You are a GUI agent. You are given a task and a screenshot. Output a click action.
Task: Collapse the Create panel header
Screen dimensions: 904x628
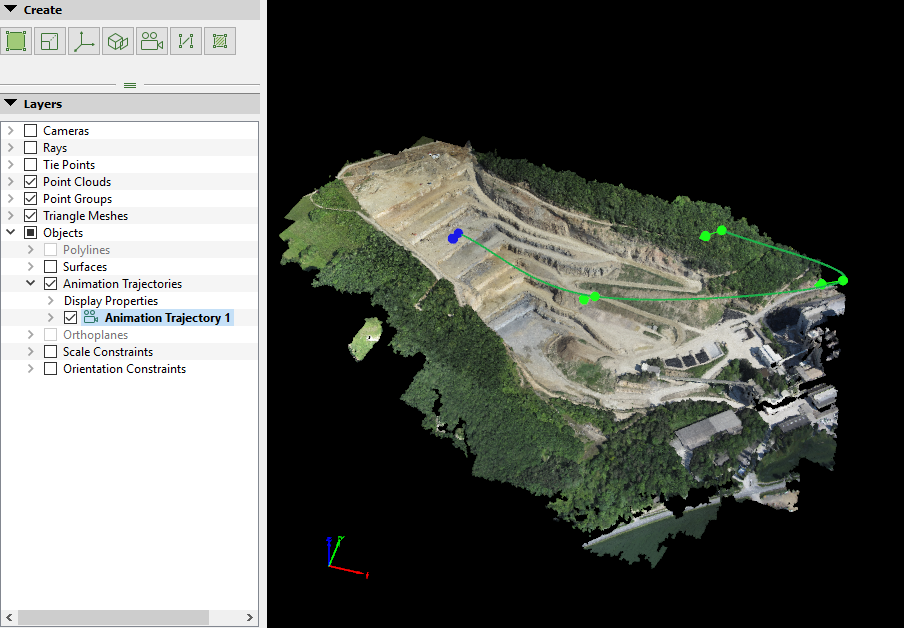[x=11, y=10]
